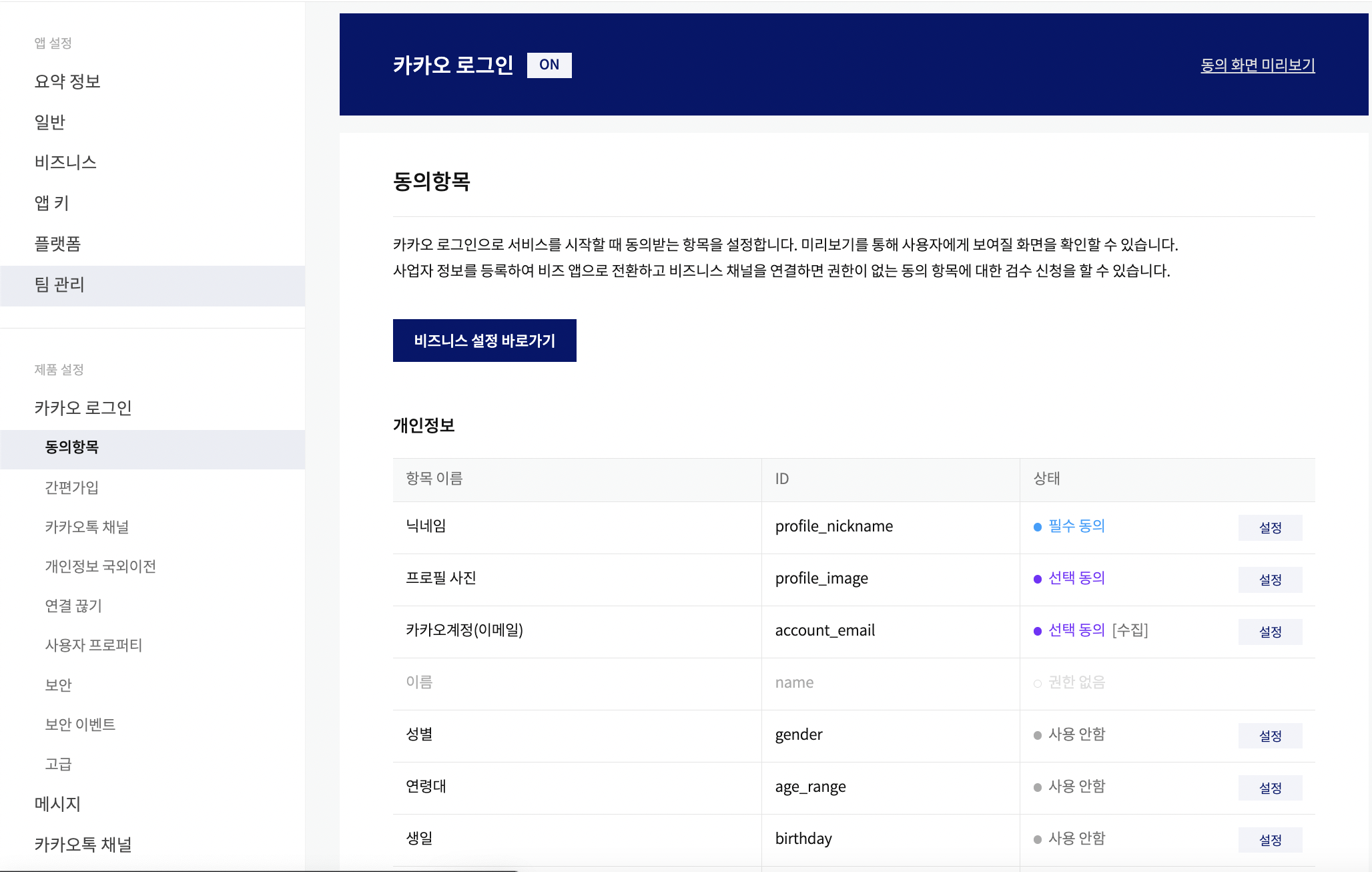Screen dimensions: 1372x872
Task: Open 요약 정보 in the sidebar
Action: (x=67, y=81)
